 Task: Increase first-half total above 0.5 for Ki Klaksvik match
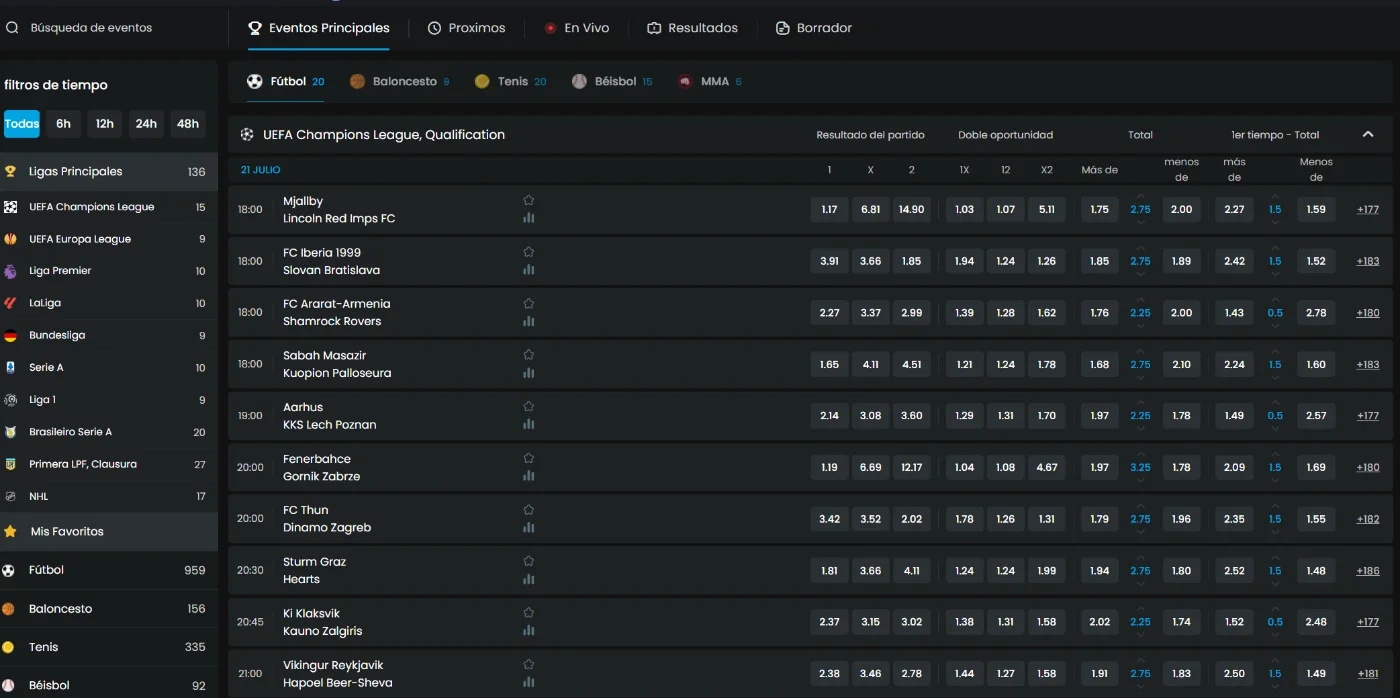click(1275, 609)
